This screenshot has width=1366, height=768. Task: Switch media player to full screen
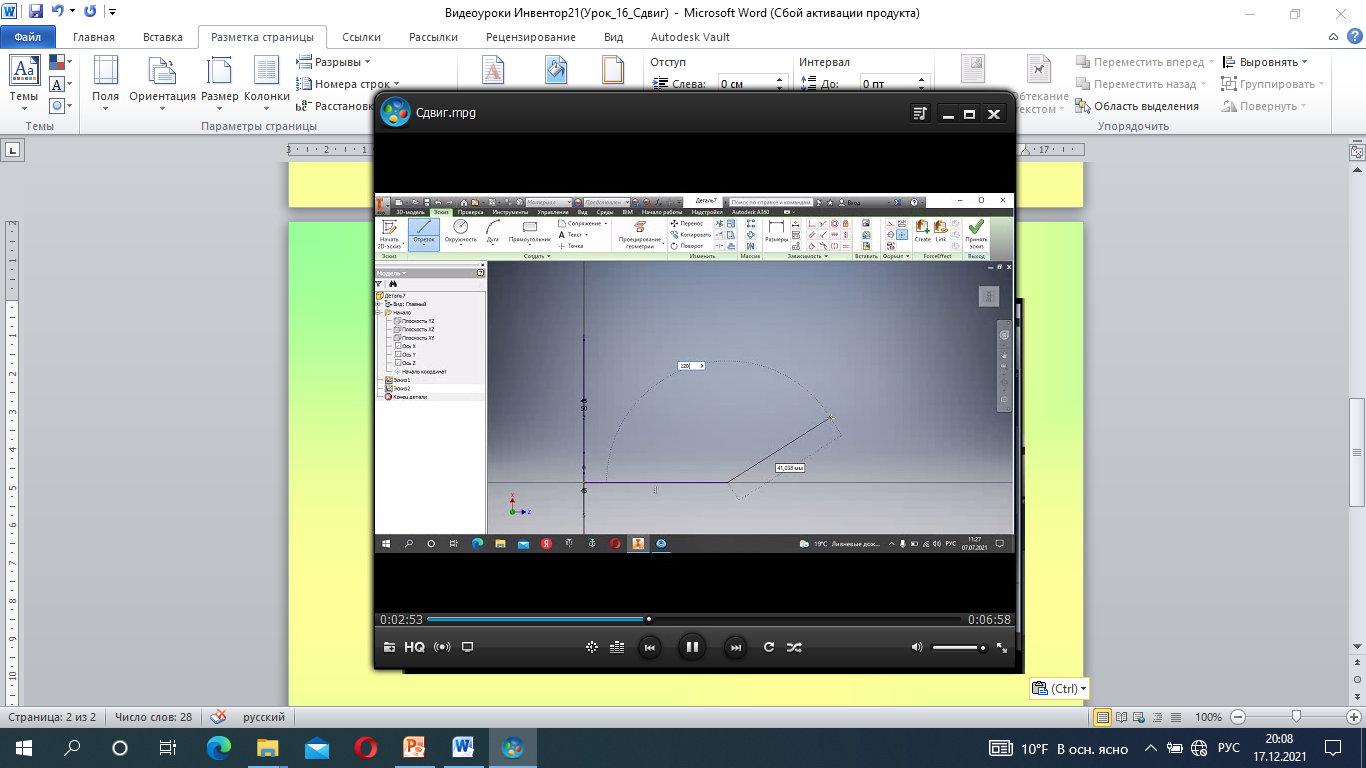point(1002,647)
